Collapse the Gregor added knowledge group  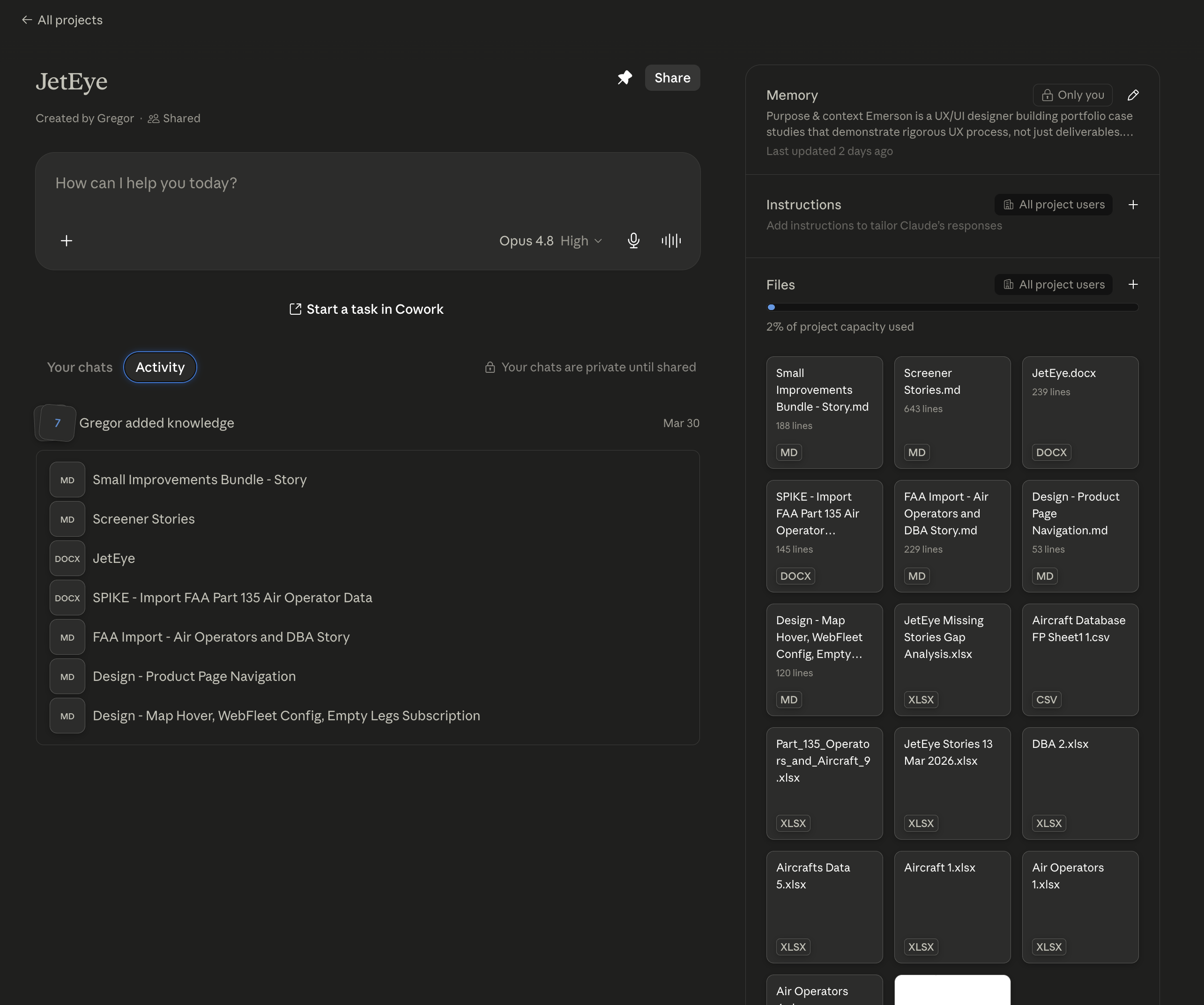coord(367,423)
